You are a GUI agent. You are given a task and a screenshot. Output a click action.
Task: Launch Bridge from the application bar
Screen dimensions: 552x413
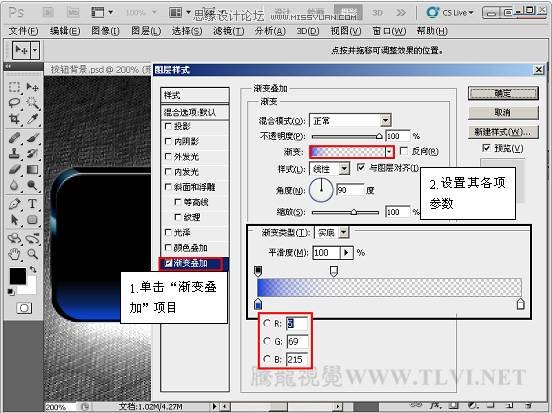coord(48,13)
